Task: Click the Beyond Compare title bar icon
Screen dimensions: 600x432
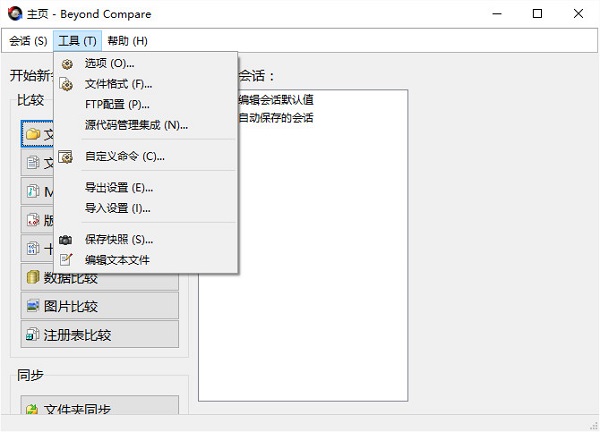Action: tap(13, 14)
